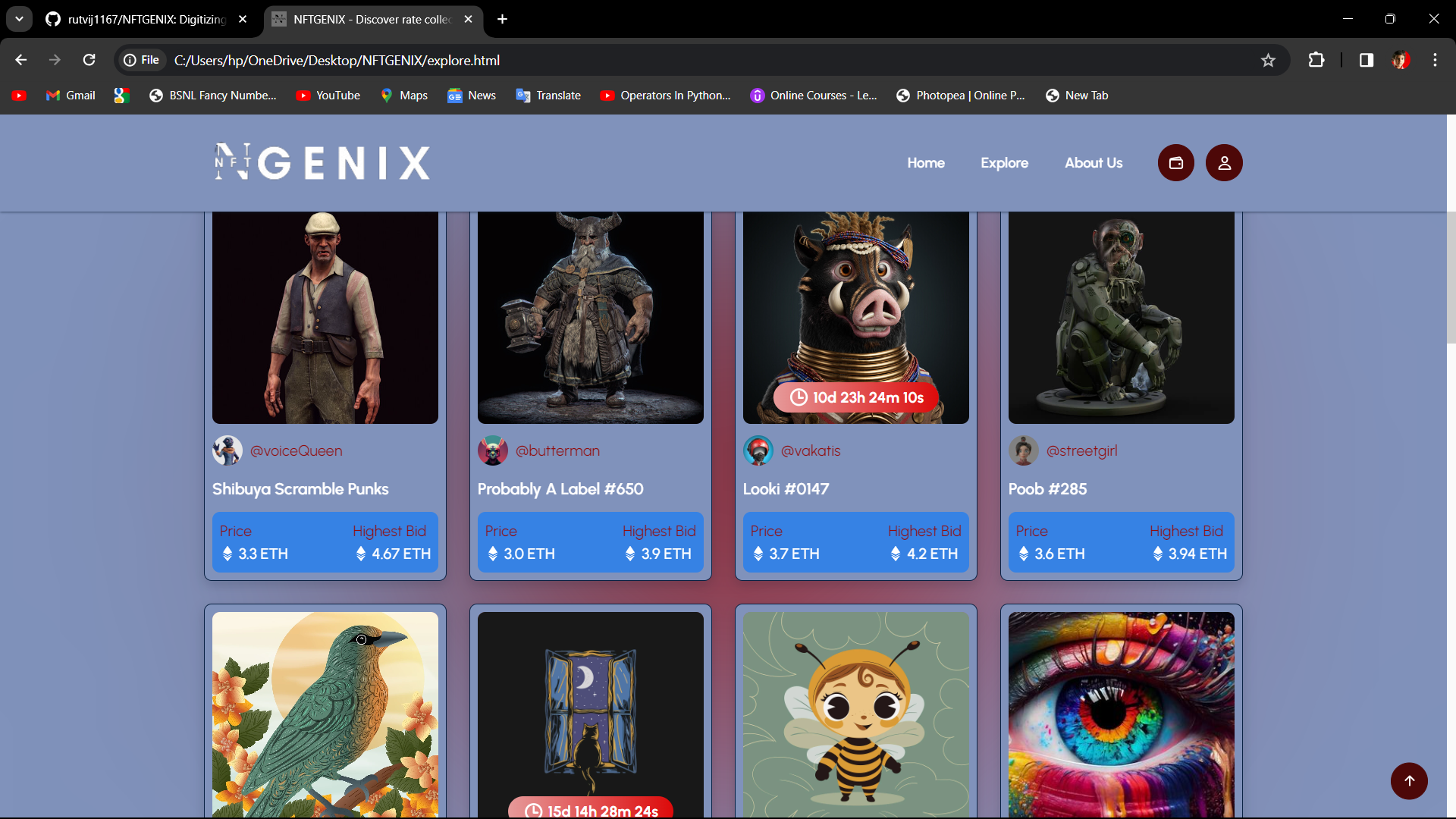1456x819 pixels.
Task: Open the user profile icon button
Action: (1224, 163)
